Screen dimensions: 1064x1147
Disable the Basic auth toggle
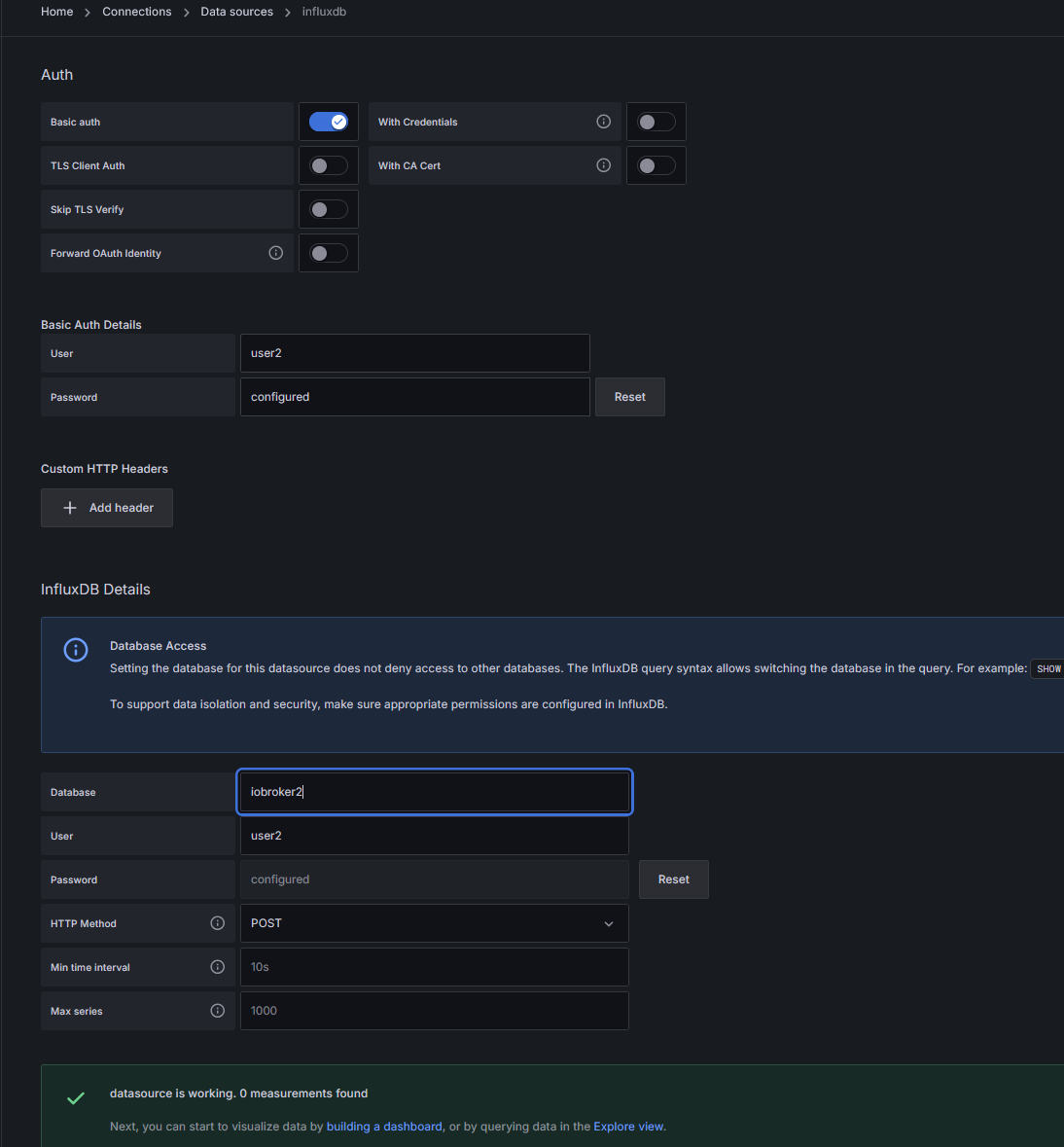(329, 122)
